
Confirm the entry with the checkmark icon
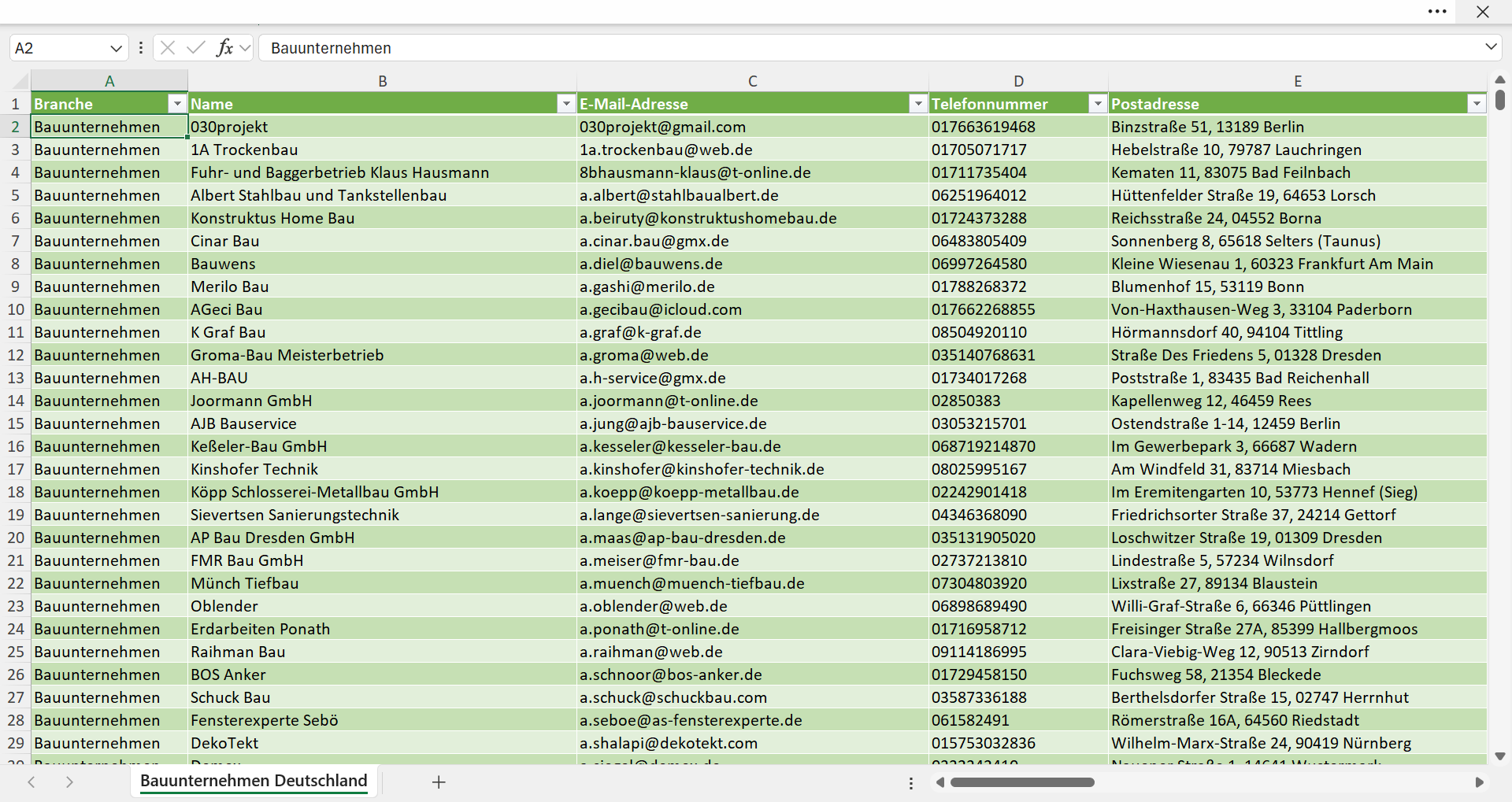195,48
